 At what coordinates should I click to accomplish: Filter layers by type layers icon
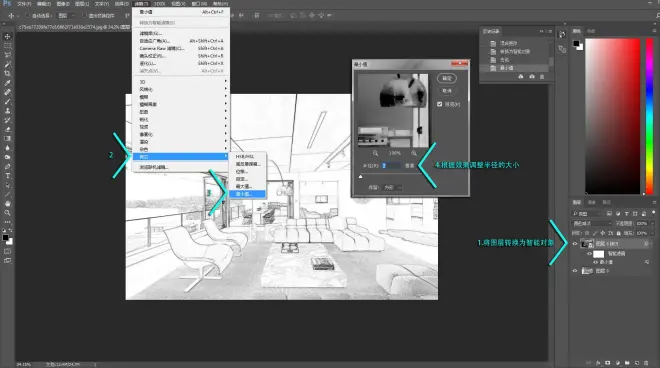627,213
